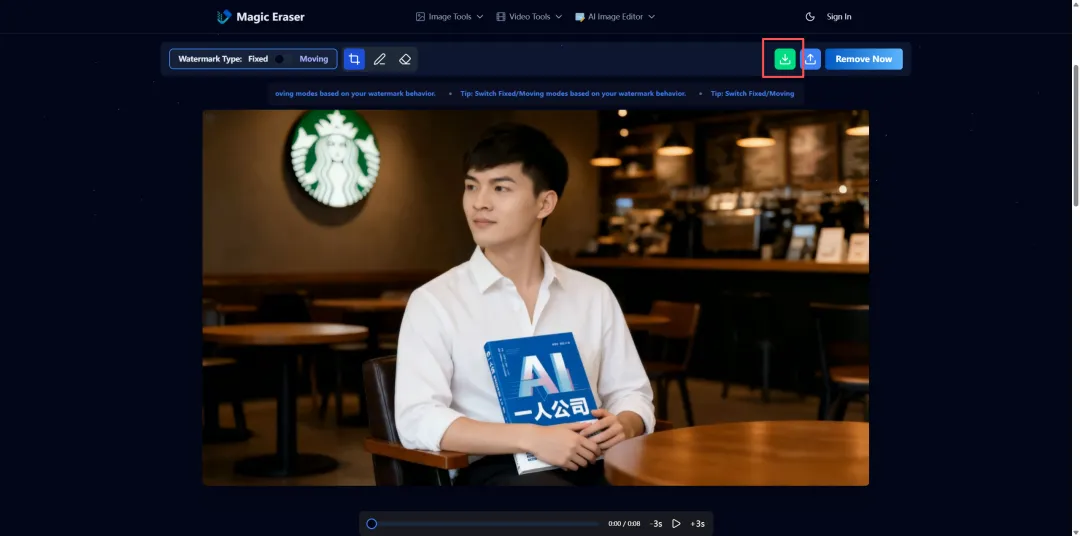Open the AI Image Editor dropdown
This screenshot has width=1080, height=536.
pos(615,17)
